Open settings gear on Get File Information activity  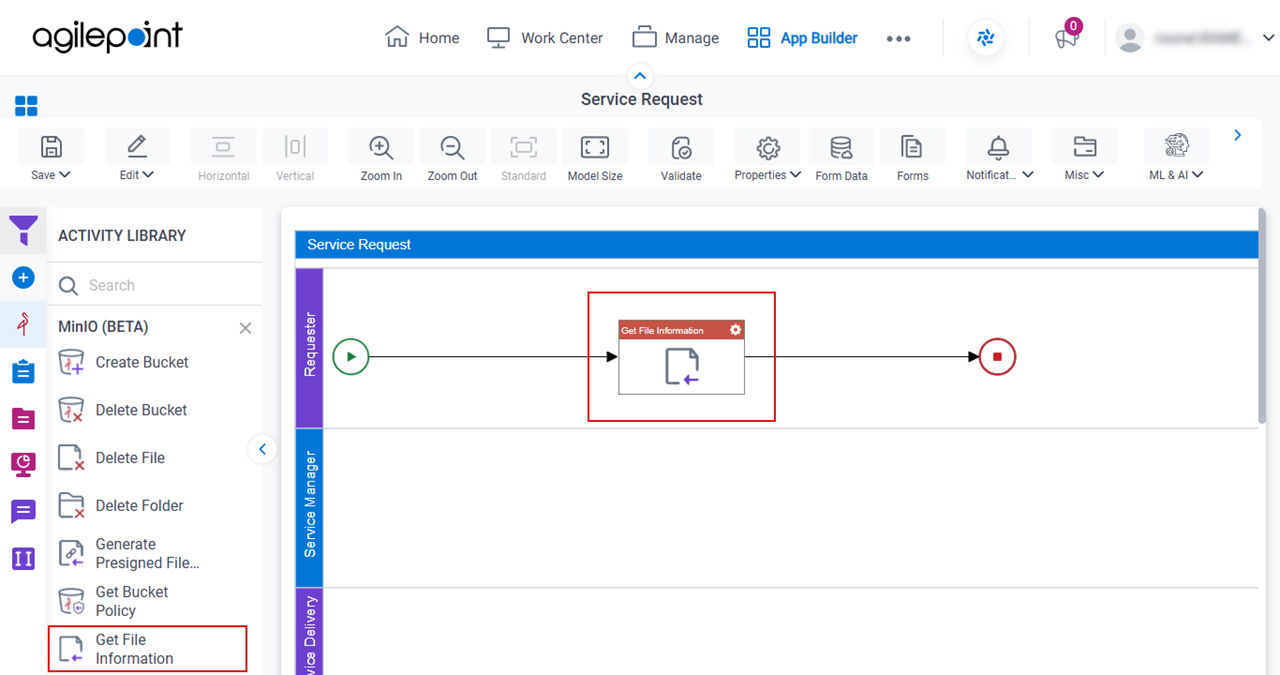736,330
